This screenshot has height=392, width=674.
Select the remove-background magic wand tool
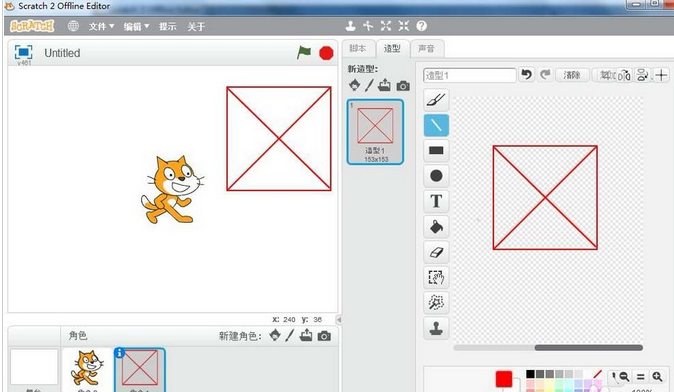pos(436,303)
